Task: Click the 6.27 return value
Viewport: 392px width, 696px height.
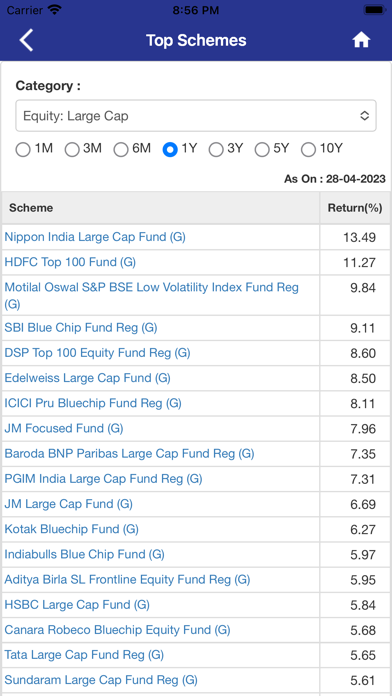Action: (363, 530)
